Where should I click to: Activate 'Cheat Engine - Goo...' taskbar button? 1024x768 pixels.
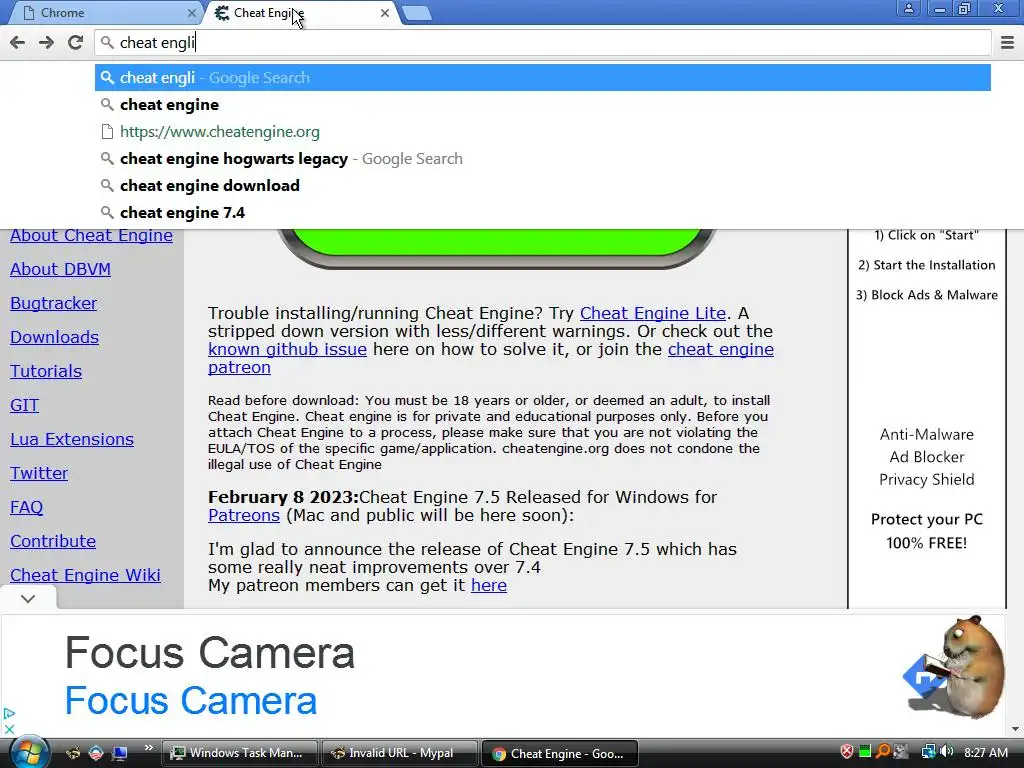pos(560,753)
